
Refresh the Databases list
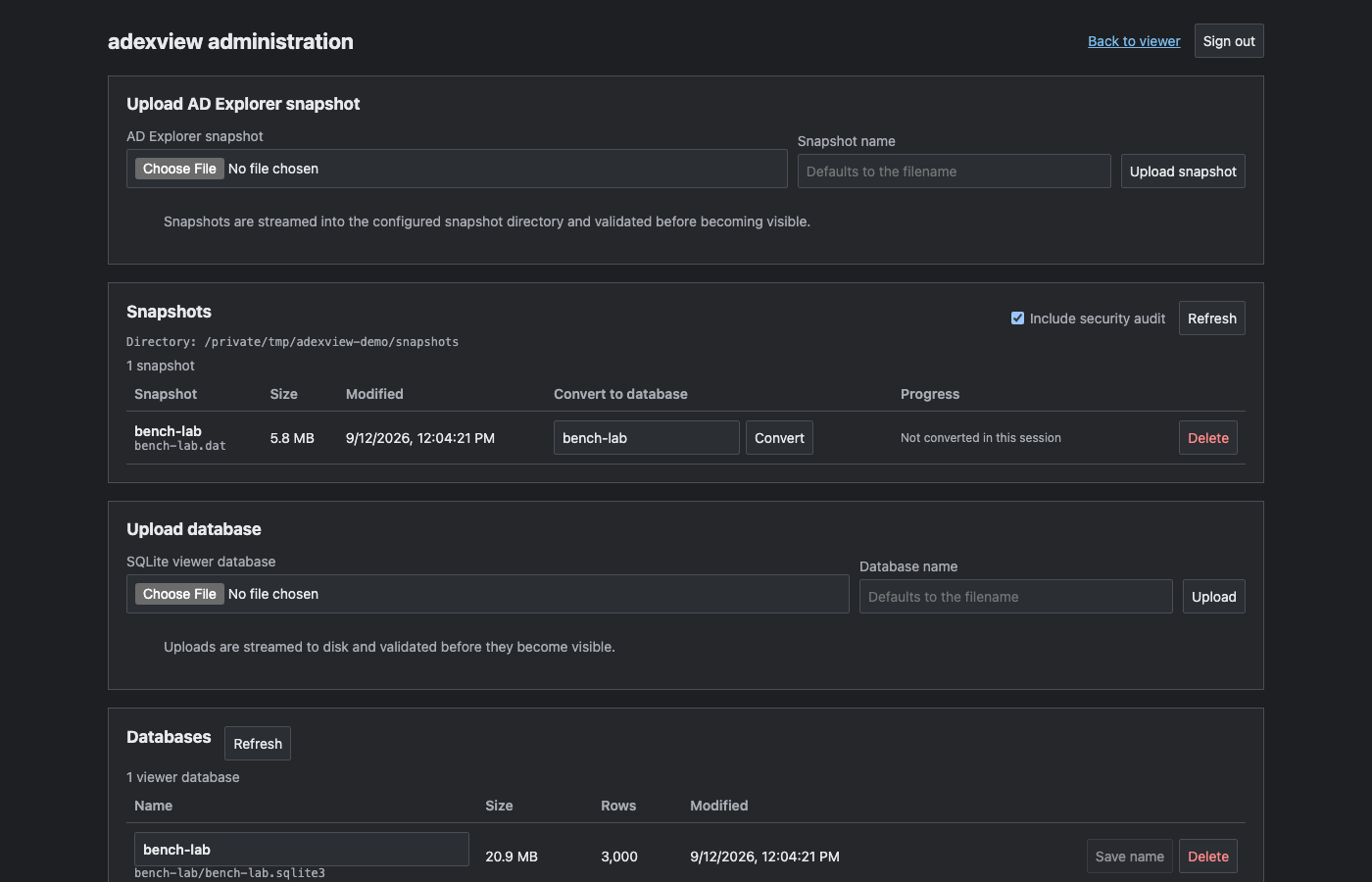pyautogui.click(x=258, y=744)
